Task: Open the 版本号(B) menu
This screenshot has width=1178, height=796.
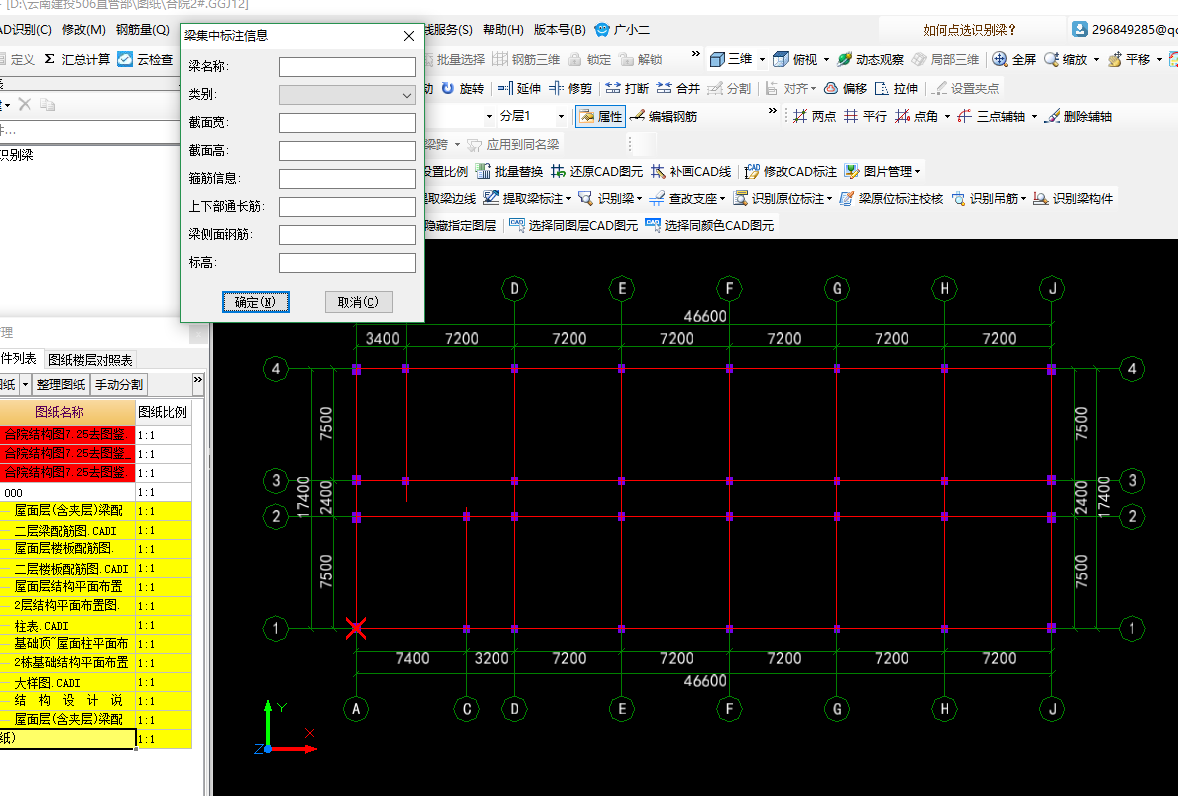Action: [x=559, y=30]
